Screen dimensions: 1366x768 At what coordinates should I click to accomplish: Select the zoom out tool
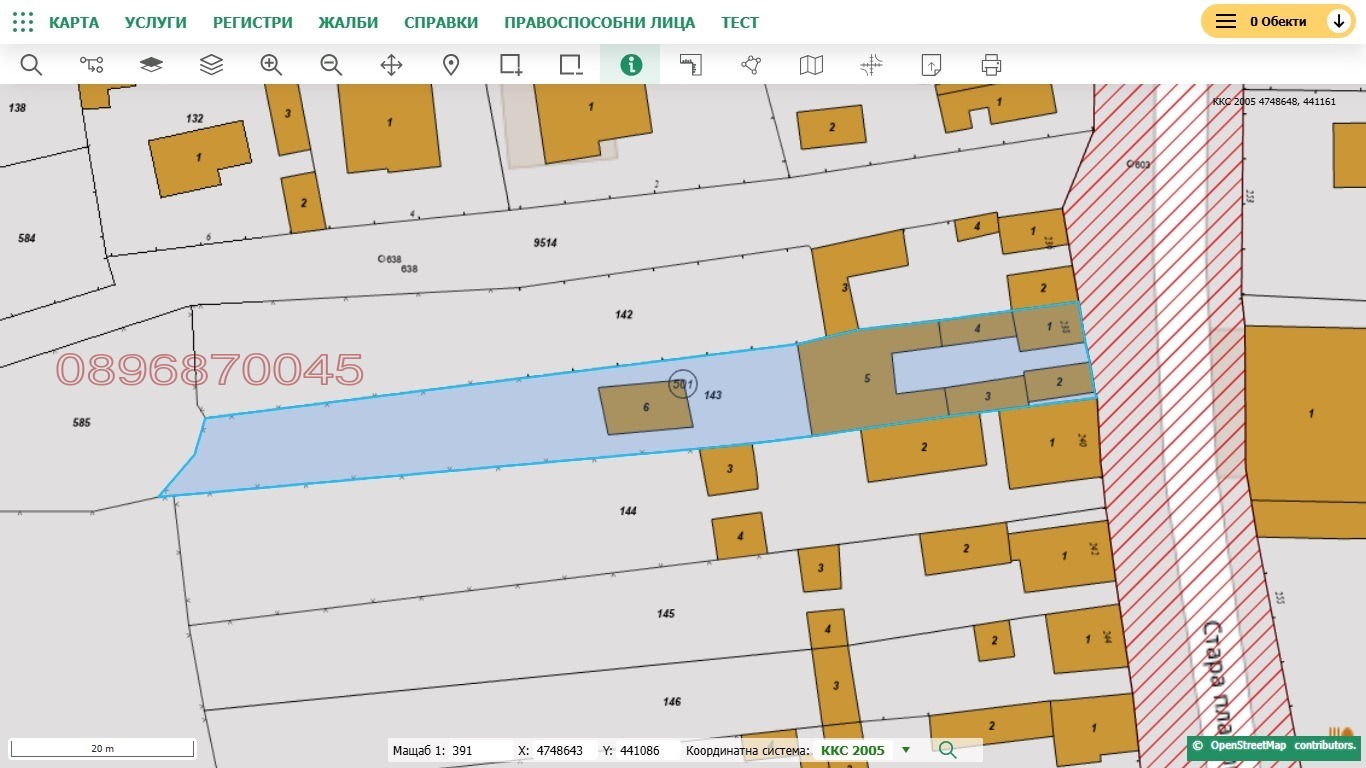coord(331,65)
